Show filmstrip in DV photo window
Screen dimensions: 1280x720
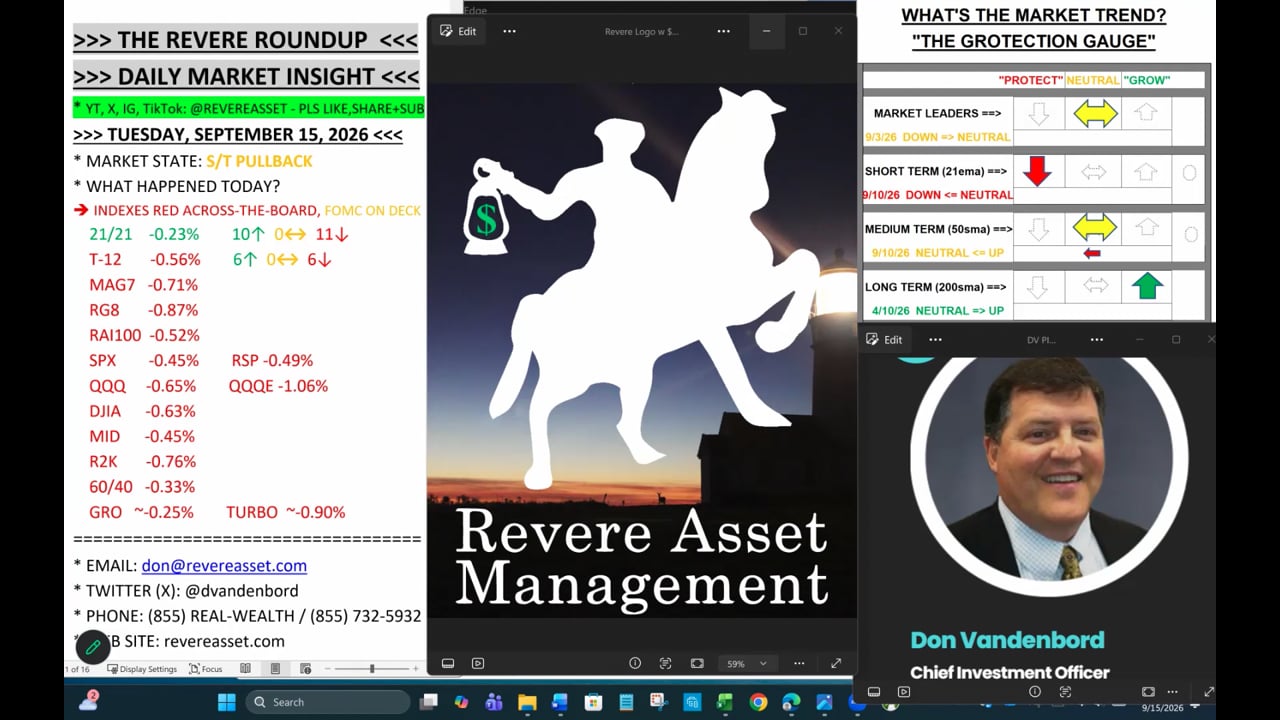point(873,691)
